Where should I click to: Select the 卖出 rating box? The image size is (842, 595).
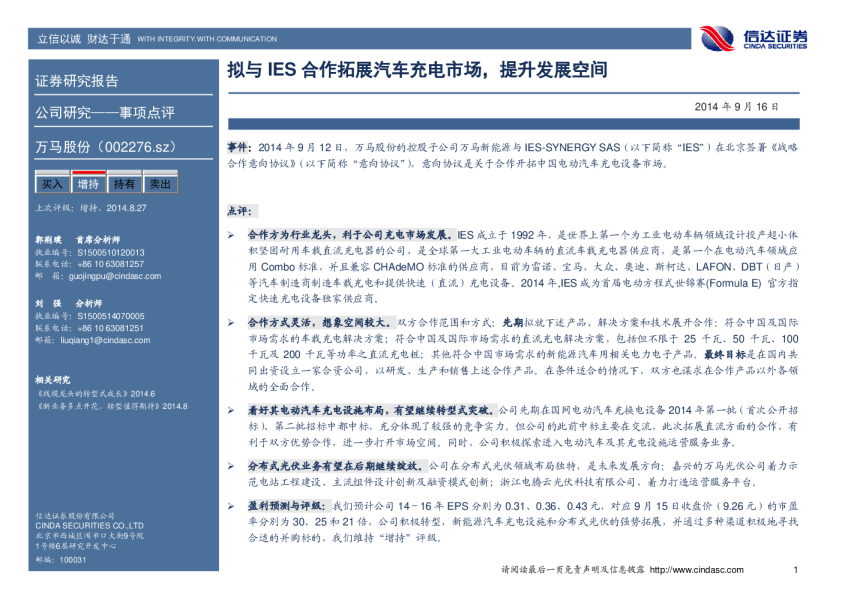[159, 184]
